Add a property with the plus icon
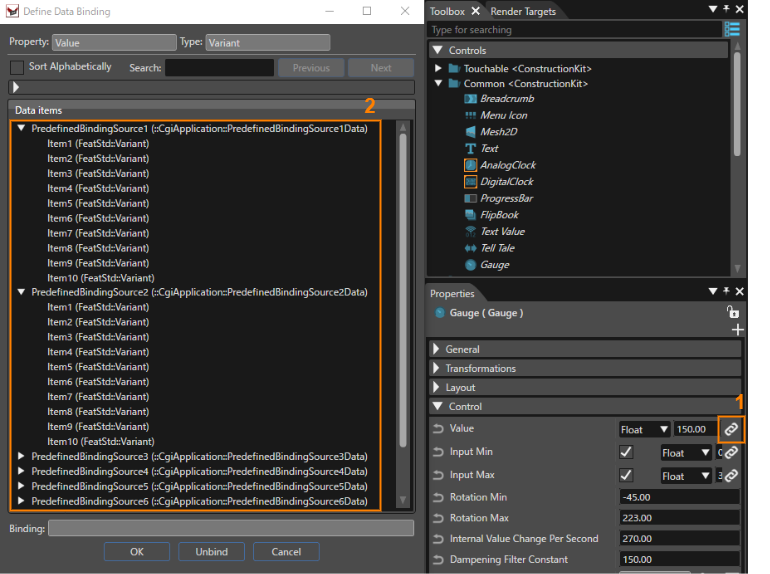 click(x=737, y=330)
